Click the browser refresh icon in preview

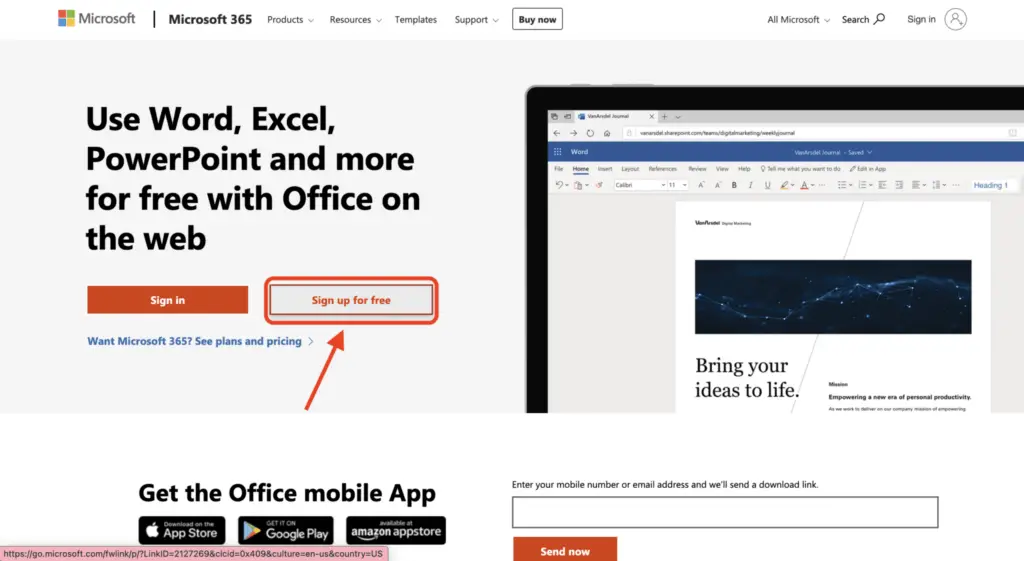(590, 133)
